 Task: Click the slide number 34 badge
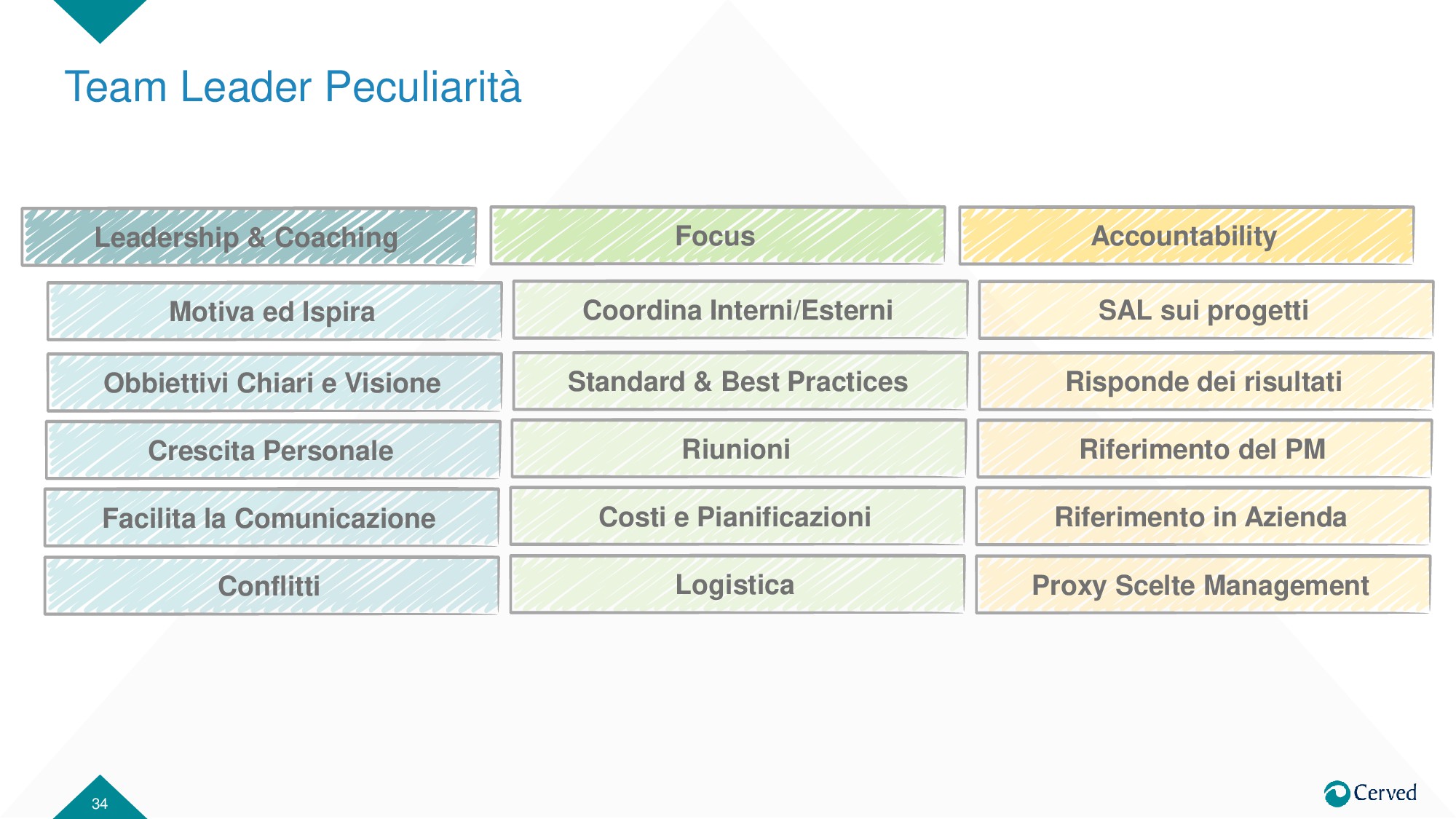(100, 802)
